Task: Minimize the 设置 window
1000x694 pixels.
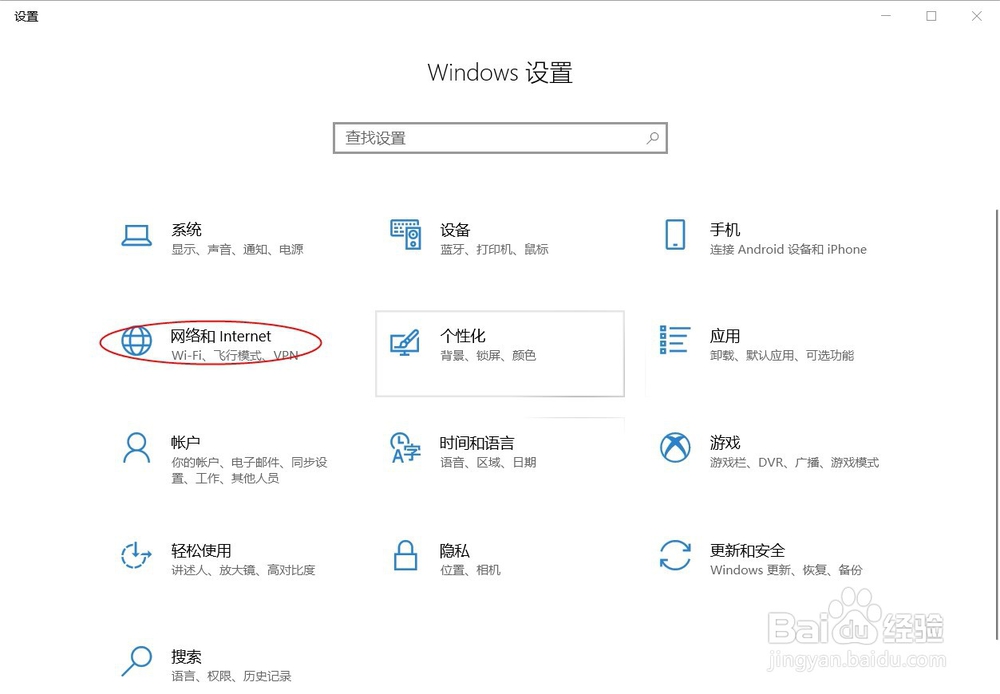Action: 885,16
